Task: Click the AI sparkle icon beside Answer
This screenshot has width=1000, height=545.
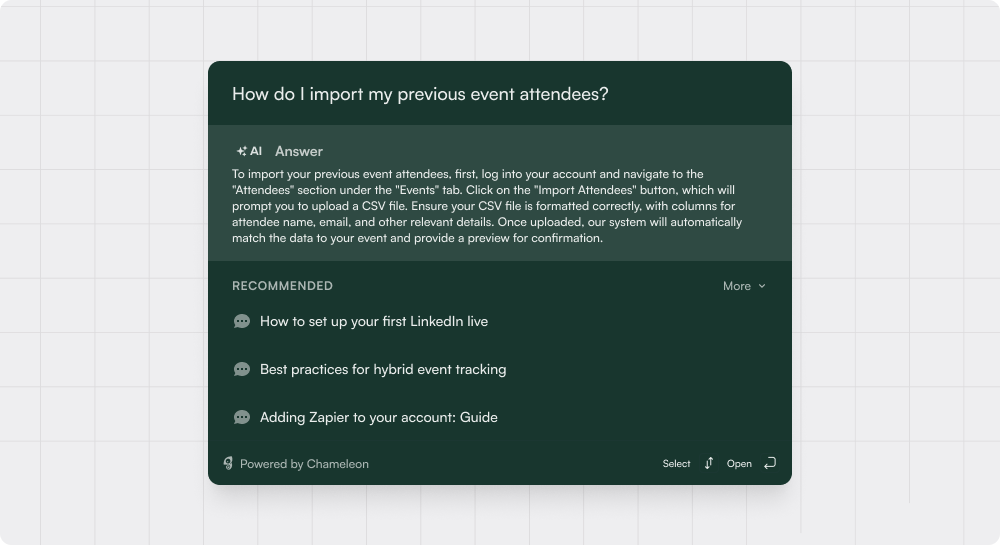Action: [x=241, y=151]
